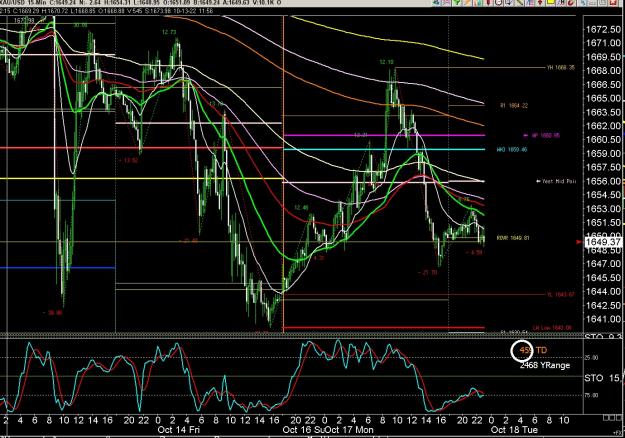Click the YL 1643.67 level label
The image size is (625, 438).
coord(561,295)
